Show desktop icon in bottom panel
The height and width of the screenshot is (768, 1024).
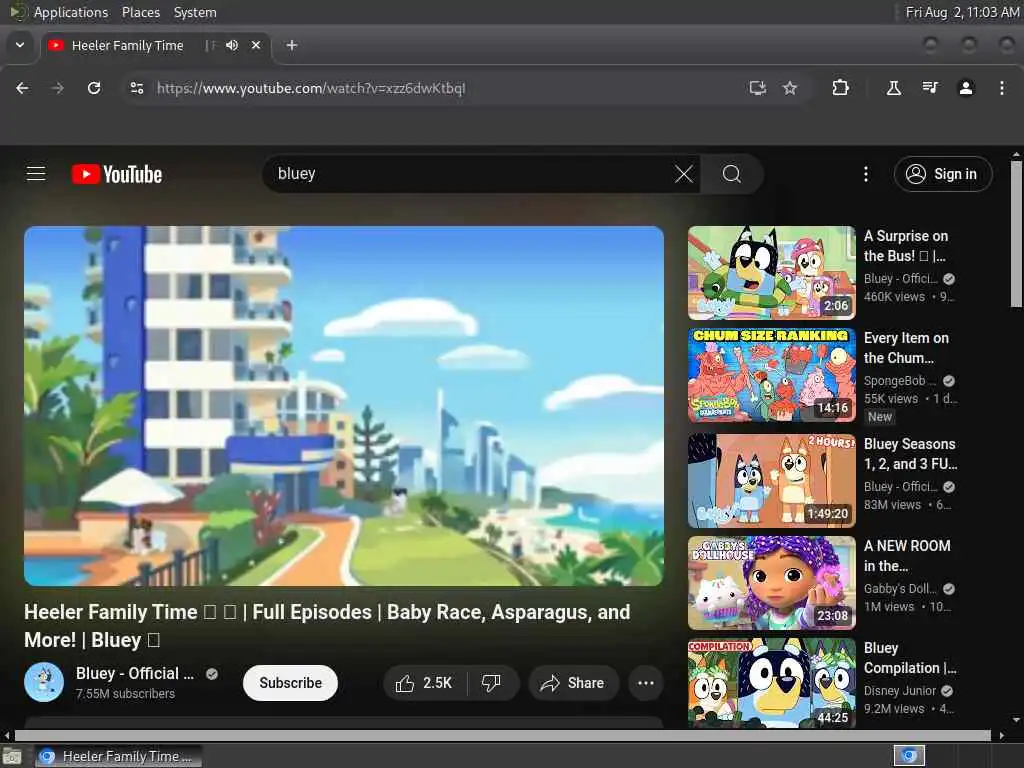click(x=12, y=757)
